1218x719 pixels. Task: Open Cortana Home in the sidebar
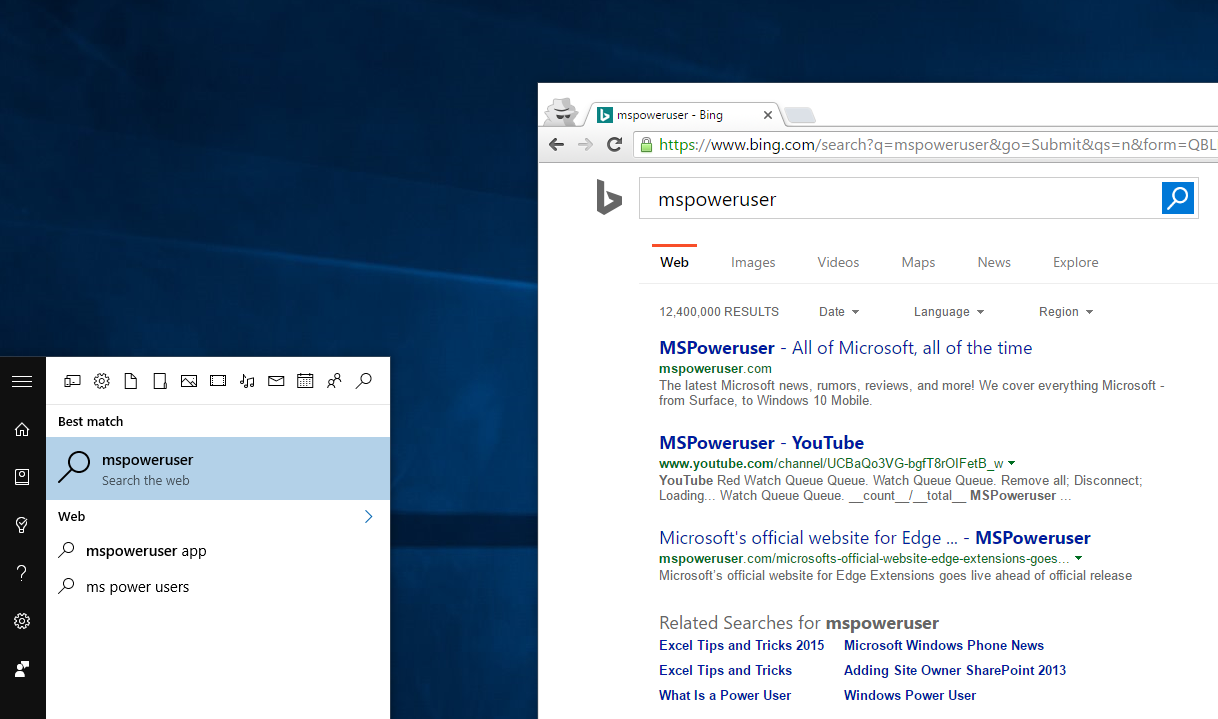(22, 429)
